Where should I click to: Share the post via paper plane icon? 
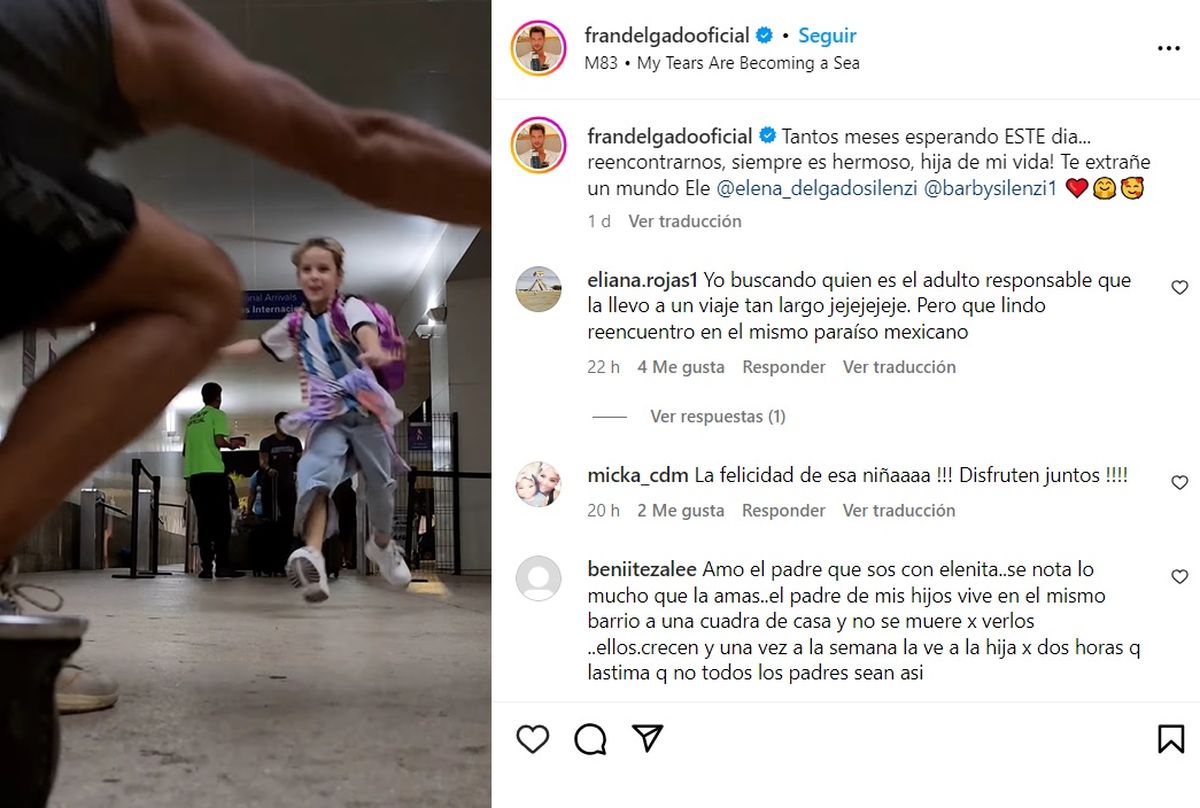[649, 738]
